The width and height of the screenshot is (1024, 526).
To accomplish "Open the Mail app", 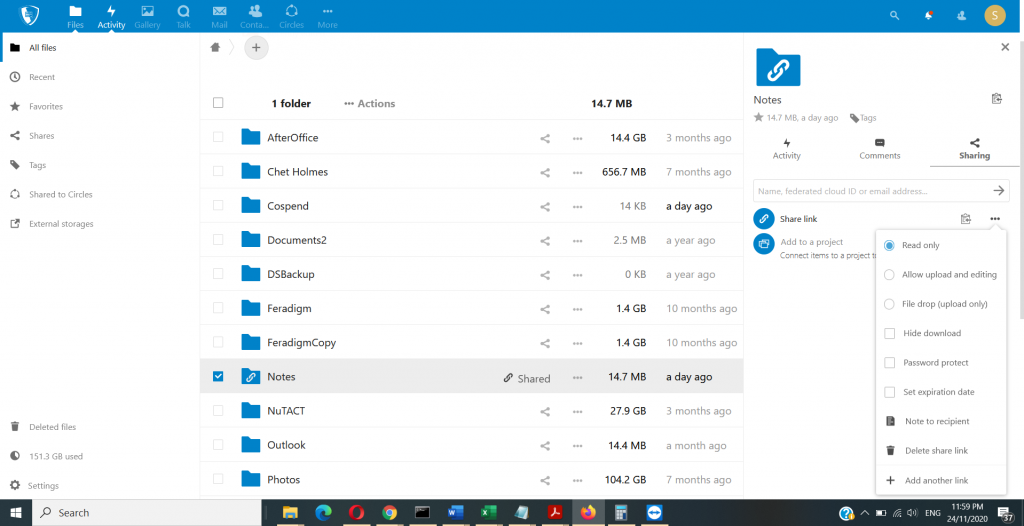I will coord(219,16).
